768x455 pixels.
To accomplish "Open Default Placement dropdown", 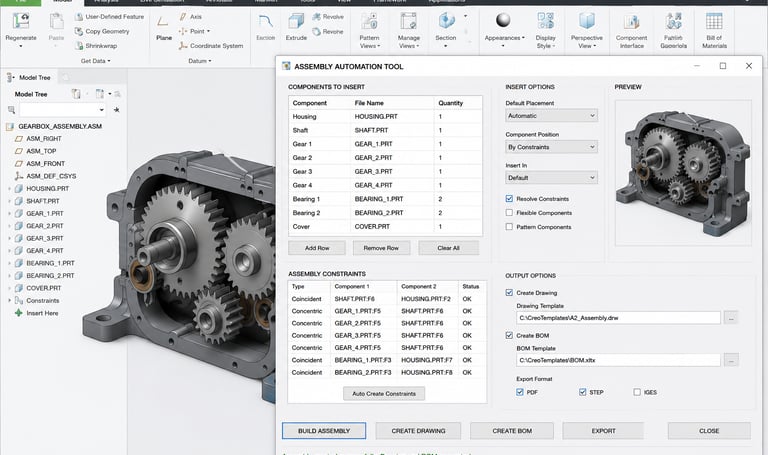I will click(x=552, y=116).
